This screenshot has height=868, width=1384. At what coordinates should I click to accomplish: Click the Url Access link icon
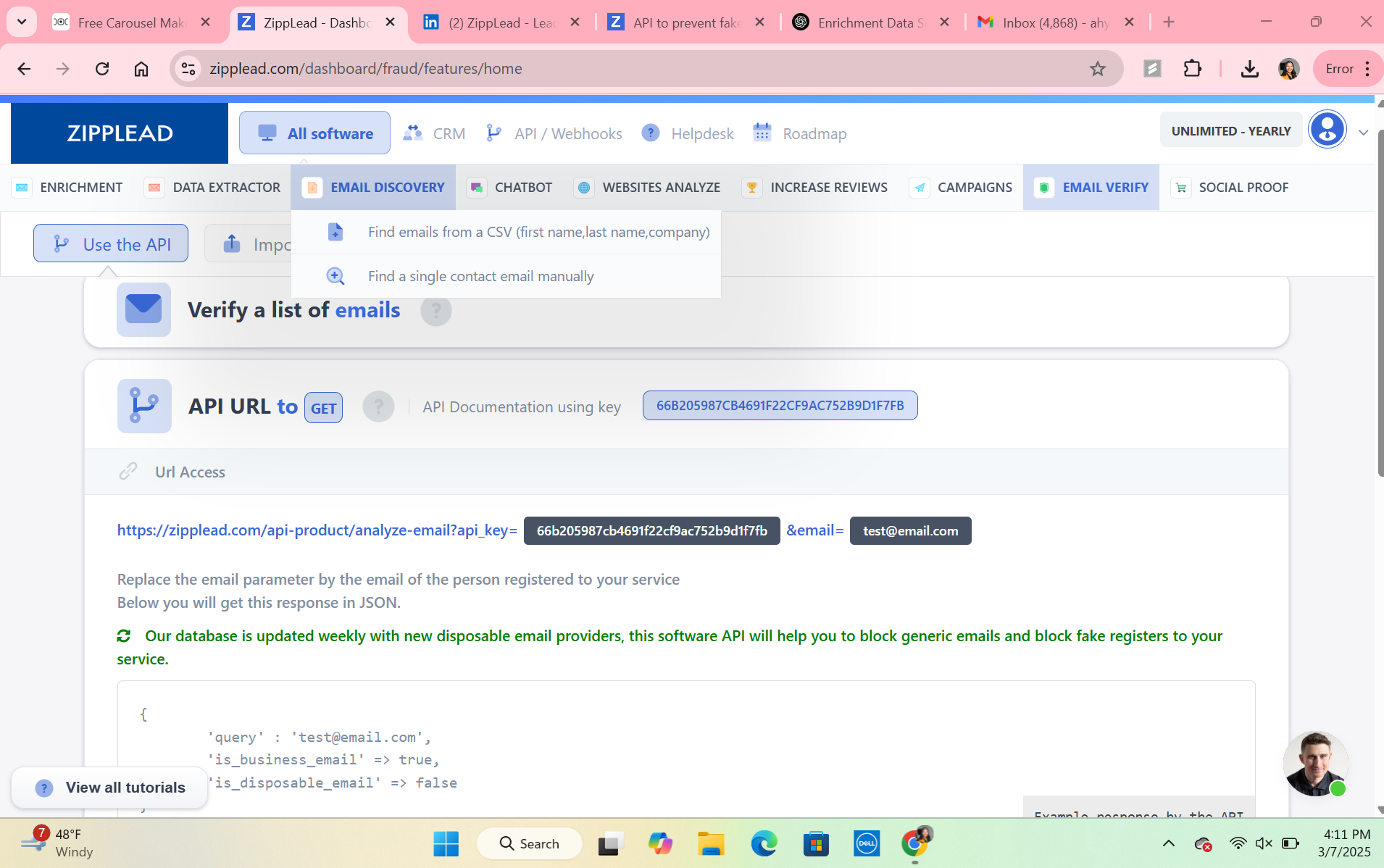128,472
